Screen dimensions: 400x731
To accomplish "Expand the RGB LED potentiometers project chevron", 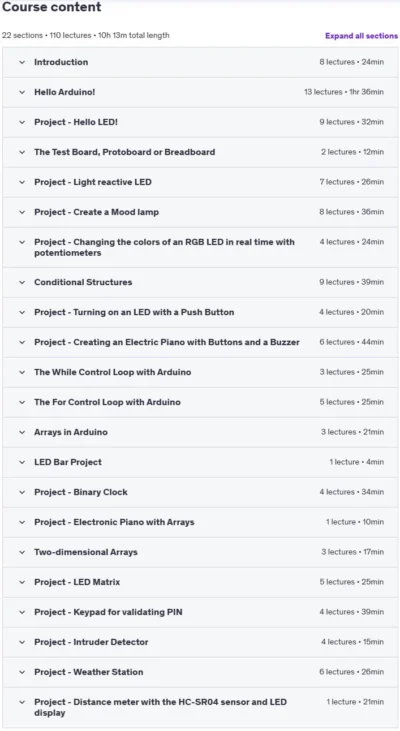I will click(x=22, y=242).
